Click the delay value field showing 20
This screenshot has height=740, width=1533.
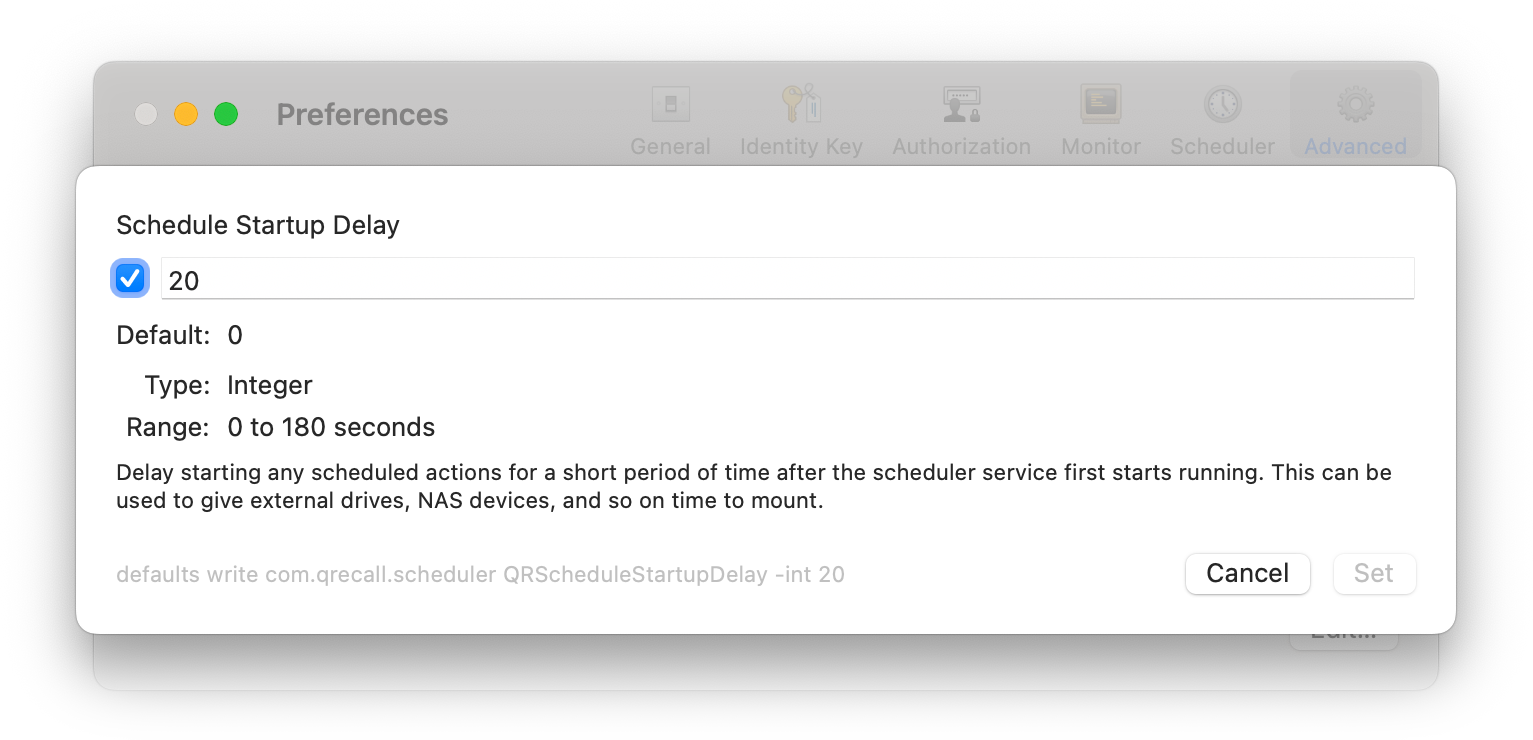(x=787, y=279)
